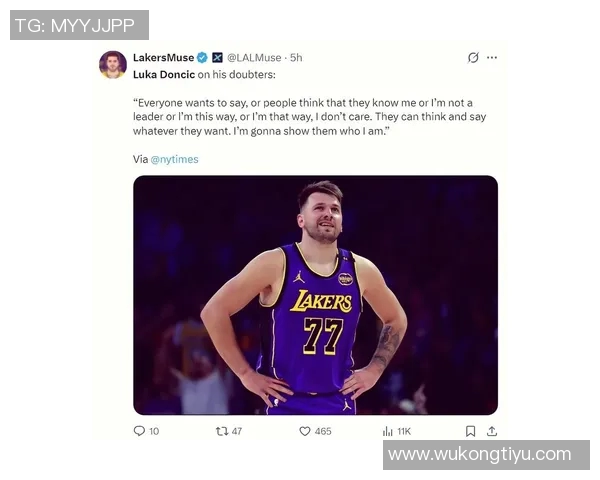
Task: Click the 5h post timestamp
Action: coord(295,58)
